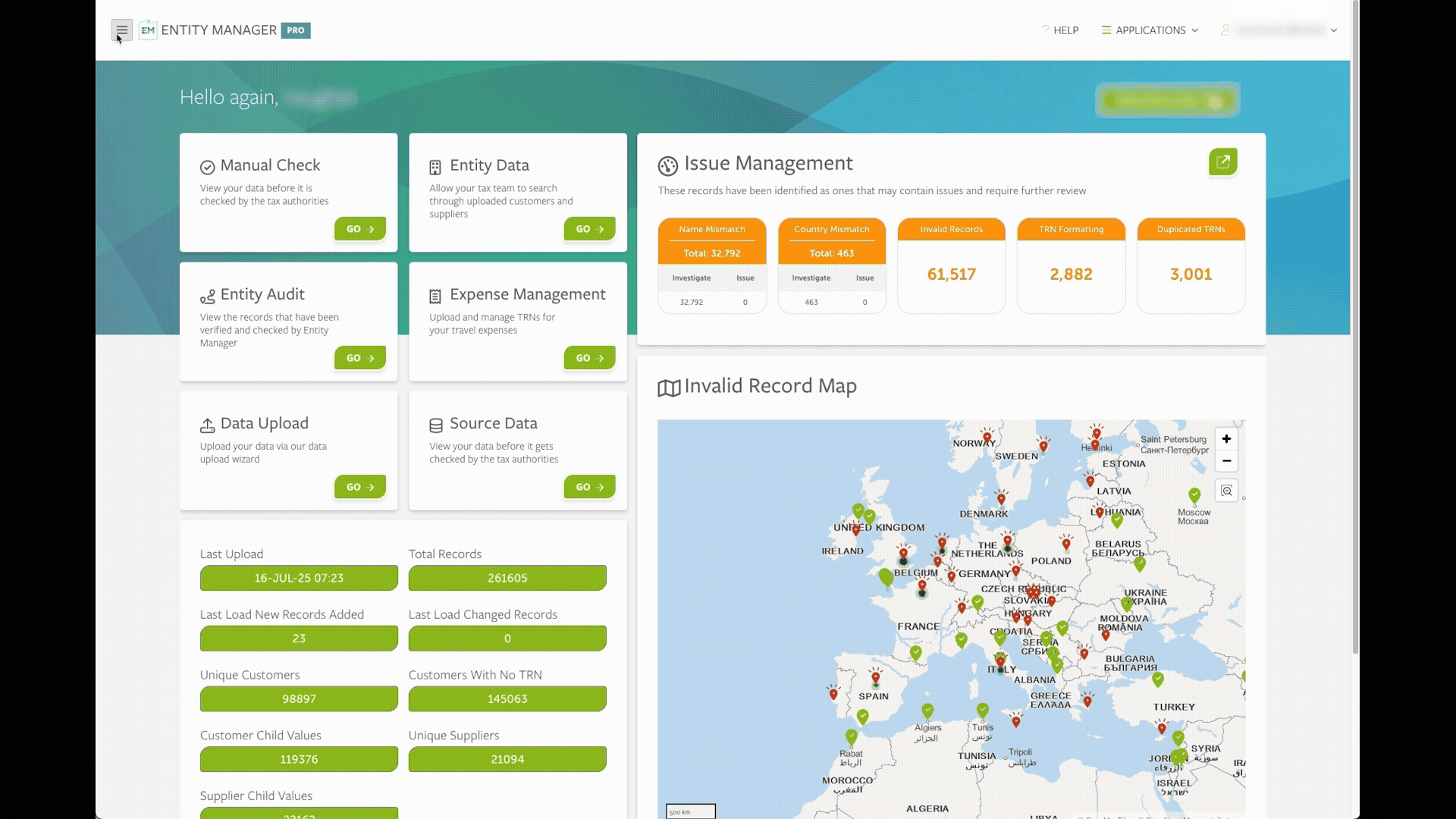Open Issue Management in external view

tap(1222, 162)
